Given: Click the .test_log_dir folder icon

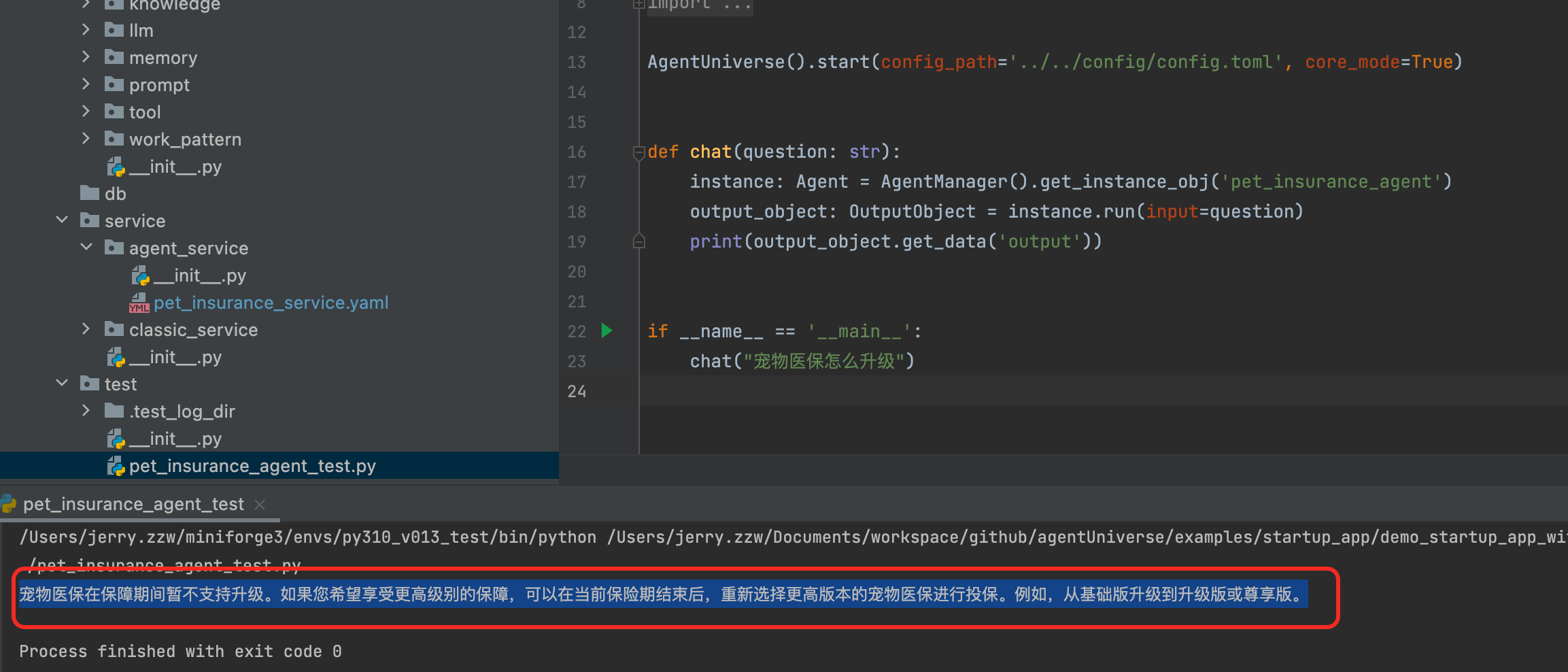Looking at the screenshot, I should tap(114, 411).
